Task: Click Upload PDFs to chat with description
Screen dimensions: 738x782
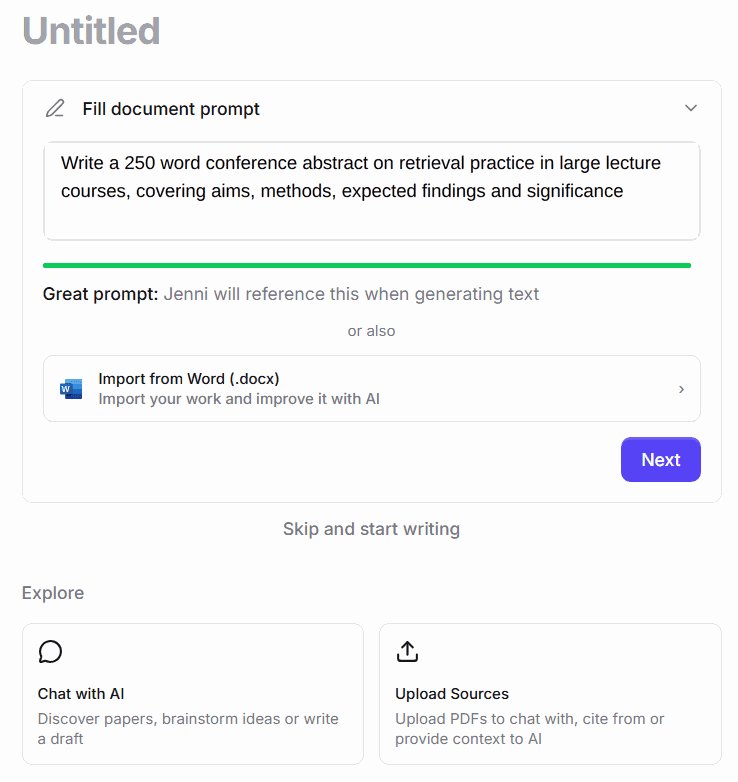Action: click(x=530, y=729)
